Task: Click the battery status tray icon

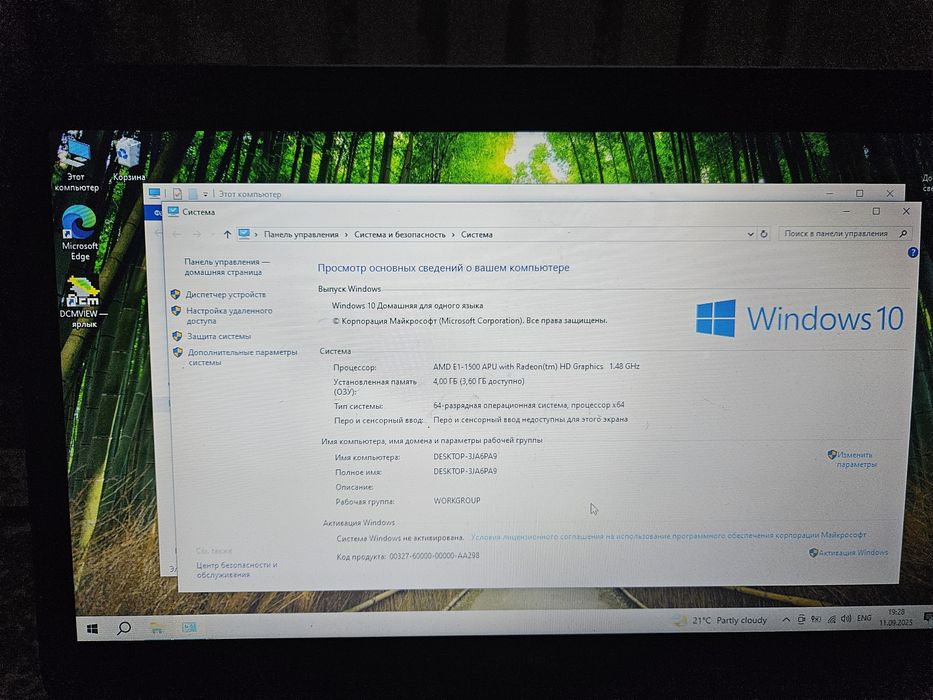Action: click(x=816, y=619)
